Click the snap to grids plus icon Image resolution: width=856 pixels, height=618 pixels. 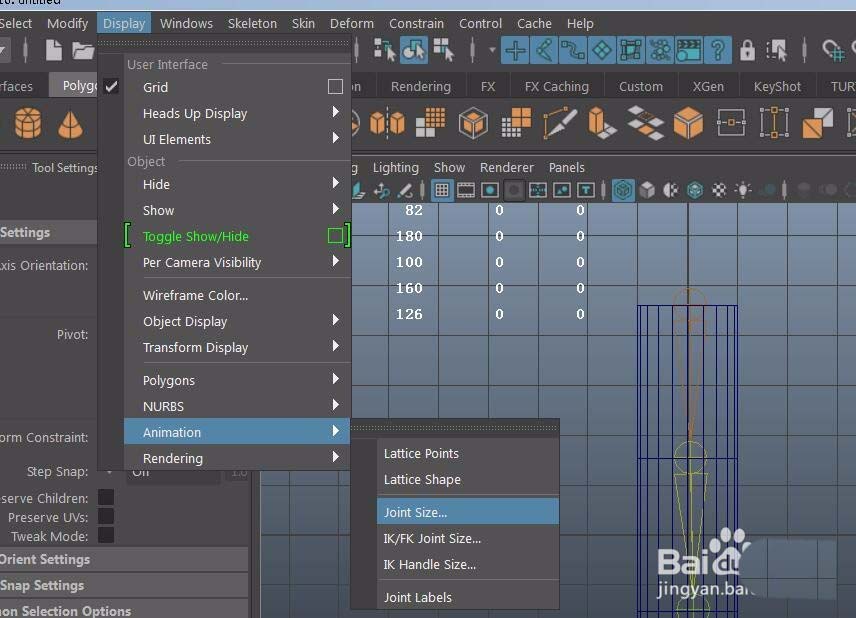pyautogui.click(x=515, y=50)
